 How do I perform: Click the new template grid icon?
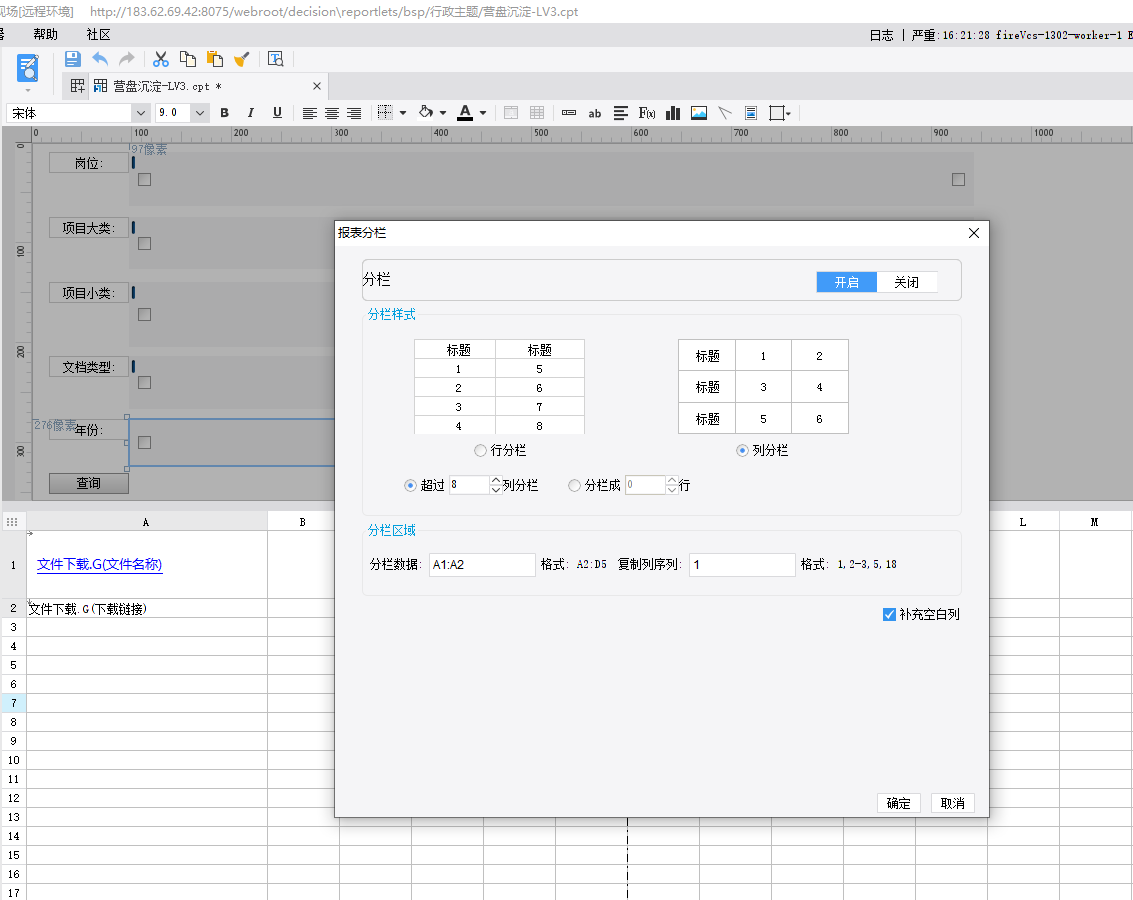(x=77, y=86)
